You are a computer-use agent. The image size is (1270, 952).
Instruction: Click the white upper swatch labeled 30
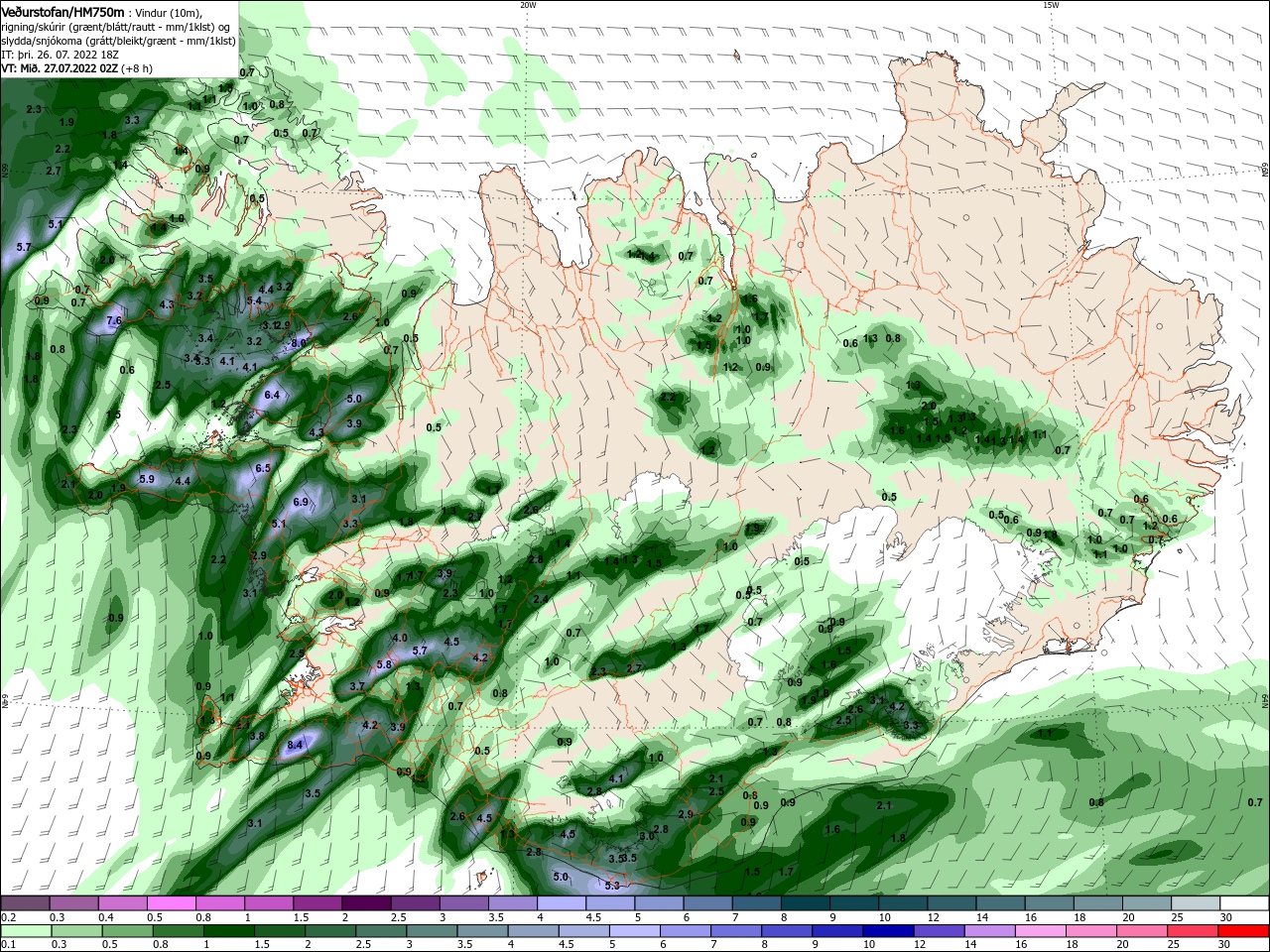click(1242, 903)
